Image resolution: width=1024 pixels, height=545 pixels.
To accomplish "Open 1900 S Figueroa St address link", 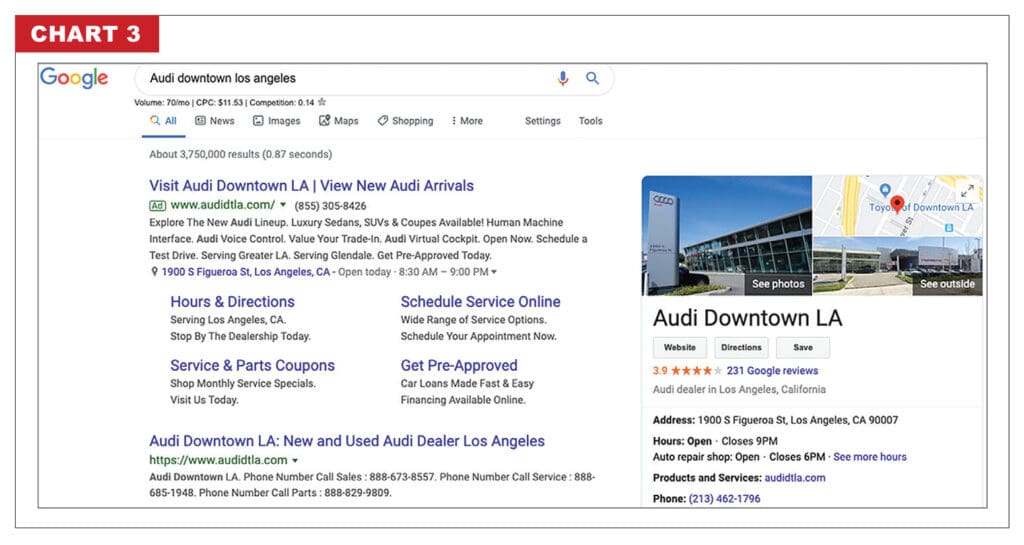I will (246, 272).
